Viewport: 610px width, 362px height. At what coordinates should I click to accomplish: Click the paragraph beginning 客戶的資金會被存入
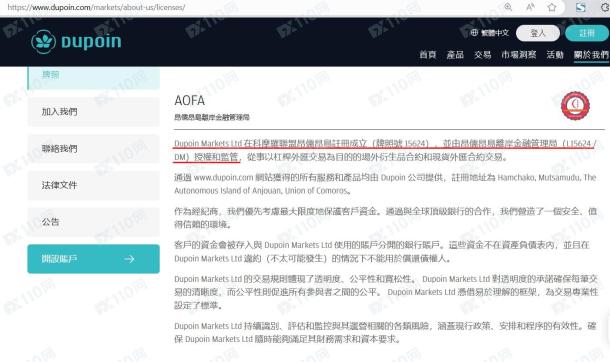tap(382, 252)
